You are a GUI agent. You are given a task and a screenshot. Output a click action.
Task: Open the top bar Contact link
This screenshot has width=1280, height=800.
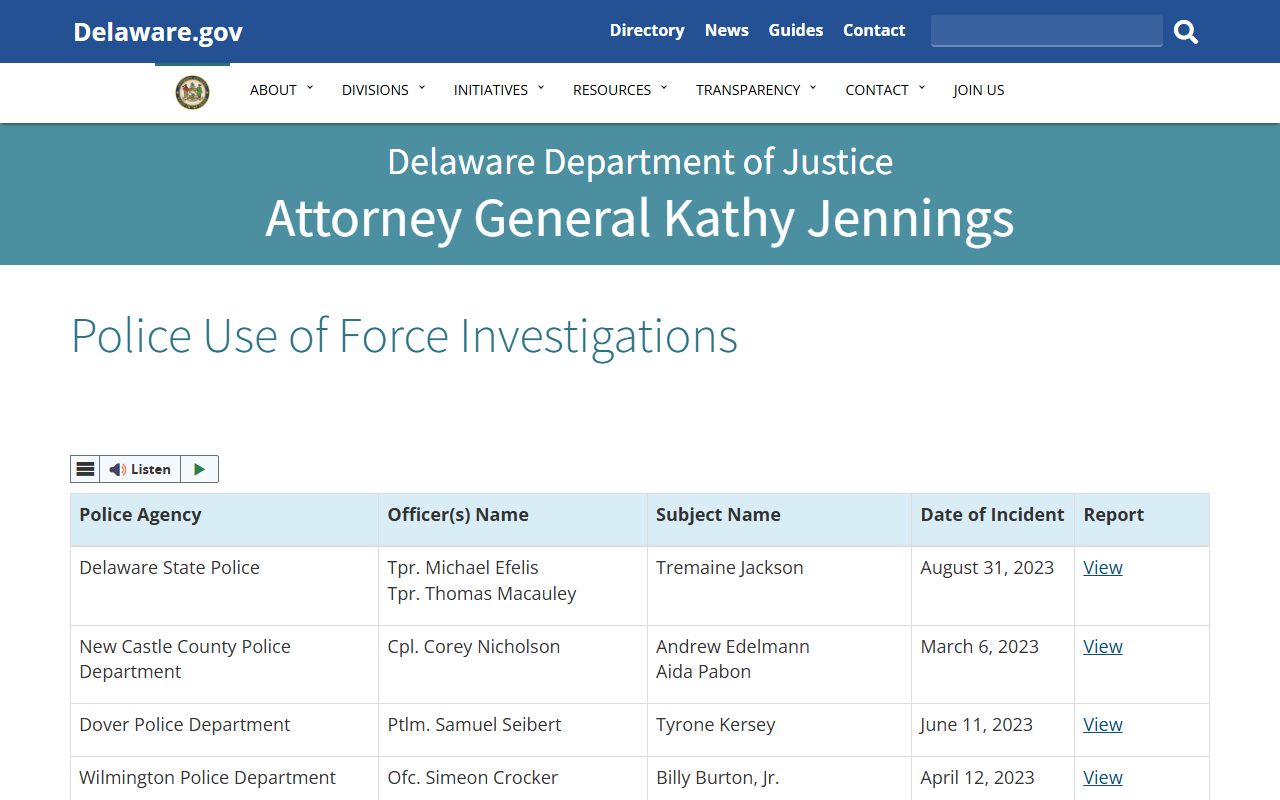pyautogui.click(x=874, y=30)
